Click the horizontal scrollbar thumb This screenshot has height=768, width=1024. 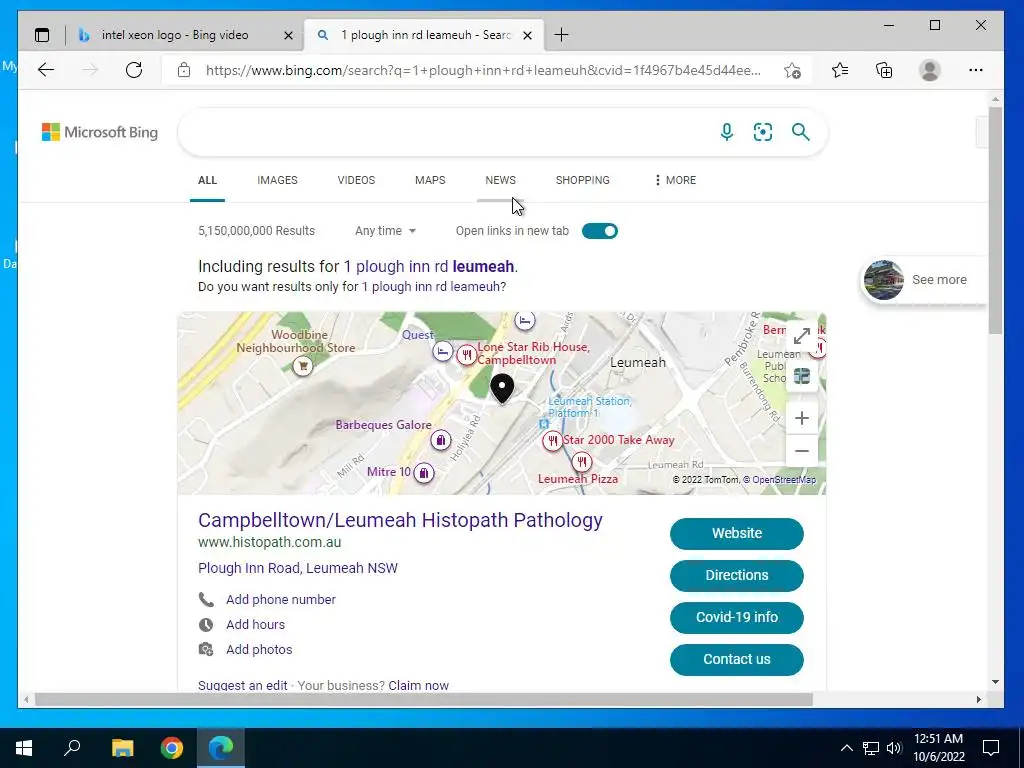click(423, 699)
